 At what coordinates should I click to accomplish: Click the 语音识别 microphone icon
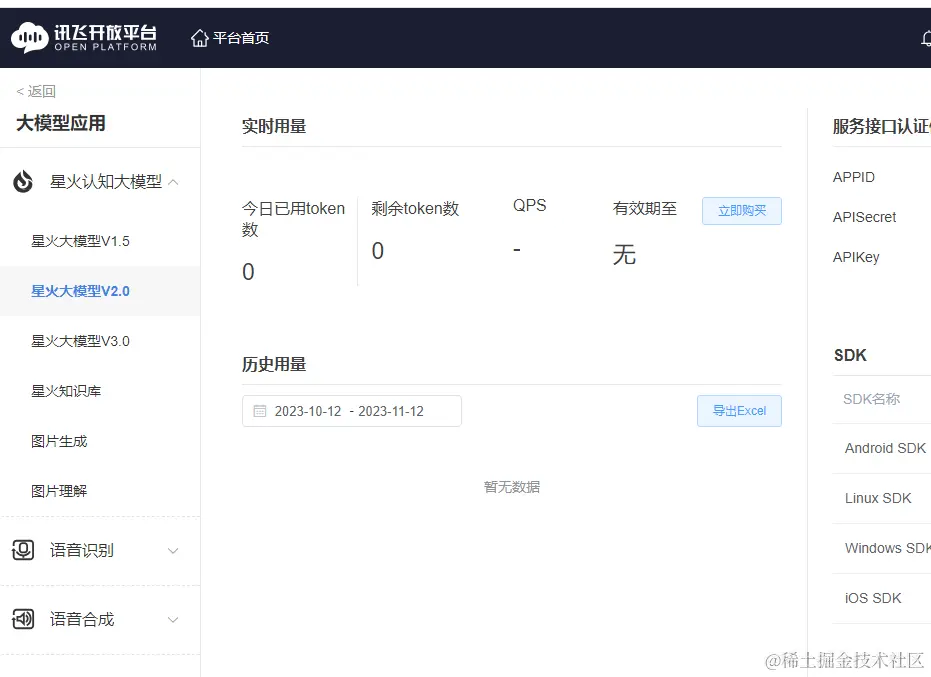click(x=23, y=550)
